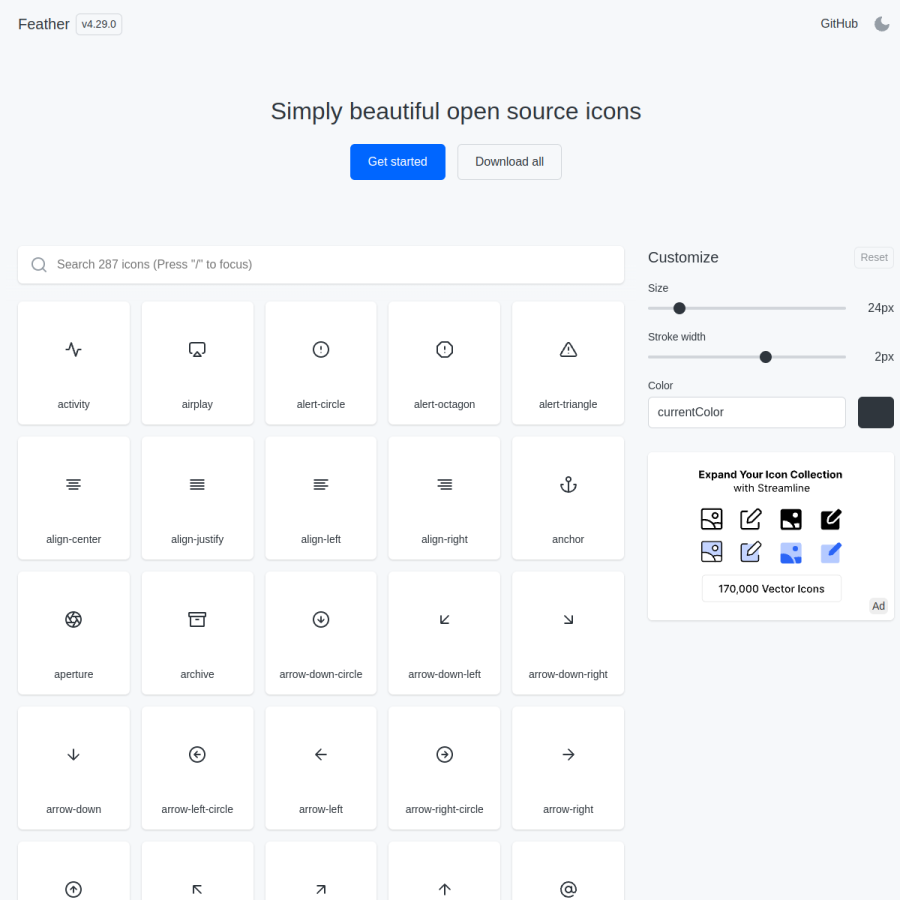Pick the alert-triangle icon

point(568,363)
